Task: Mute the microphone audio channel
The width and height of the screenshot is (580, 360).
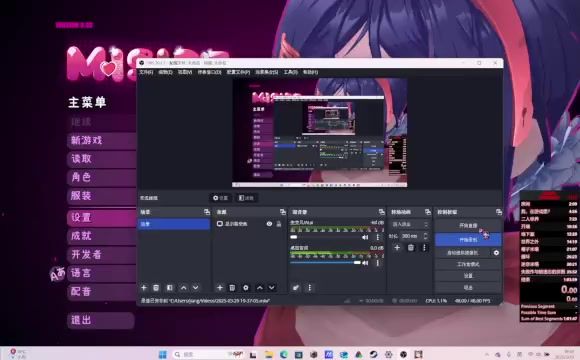Action: pos(365,237)
